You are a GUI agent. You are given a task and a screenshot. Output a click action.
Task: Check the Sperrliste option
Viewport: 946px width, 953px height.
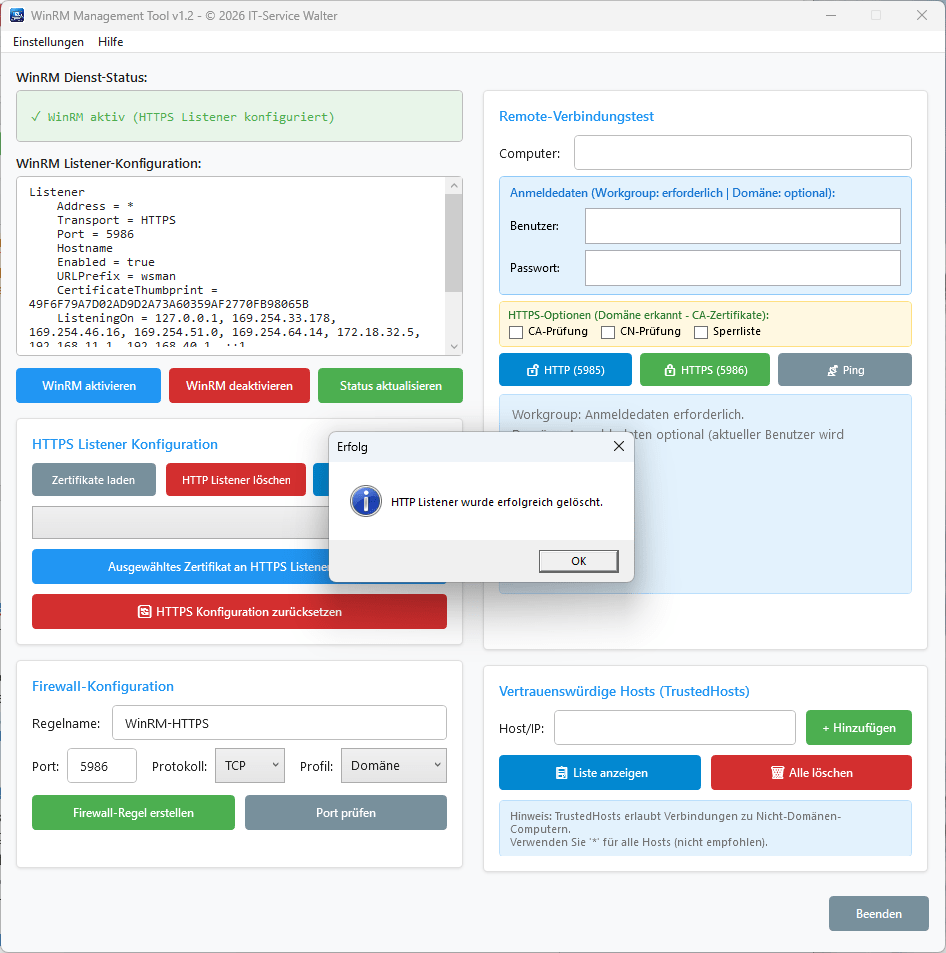coord(701,332)
